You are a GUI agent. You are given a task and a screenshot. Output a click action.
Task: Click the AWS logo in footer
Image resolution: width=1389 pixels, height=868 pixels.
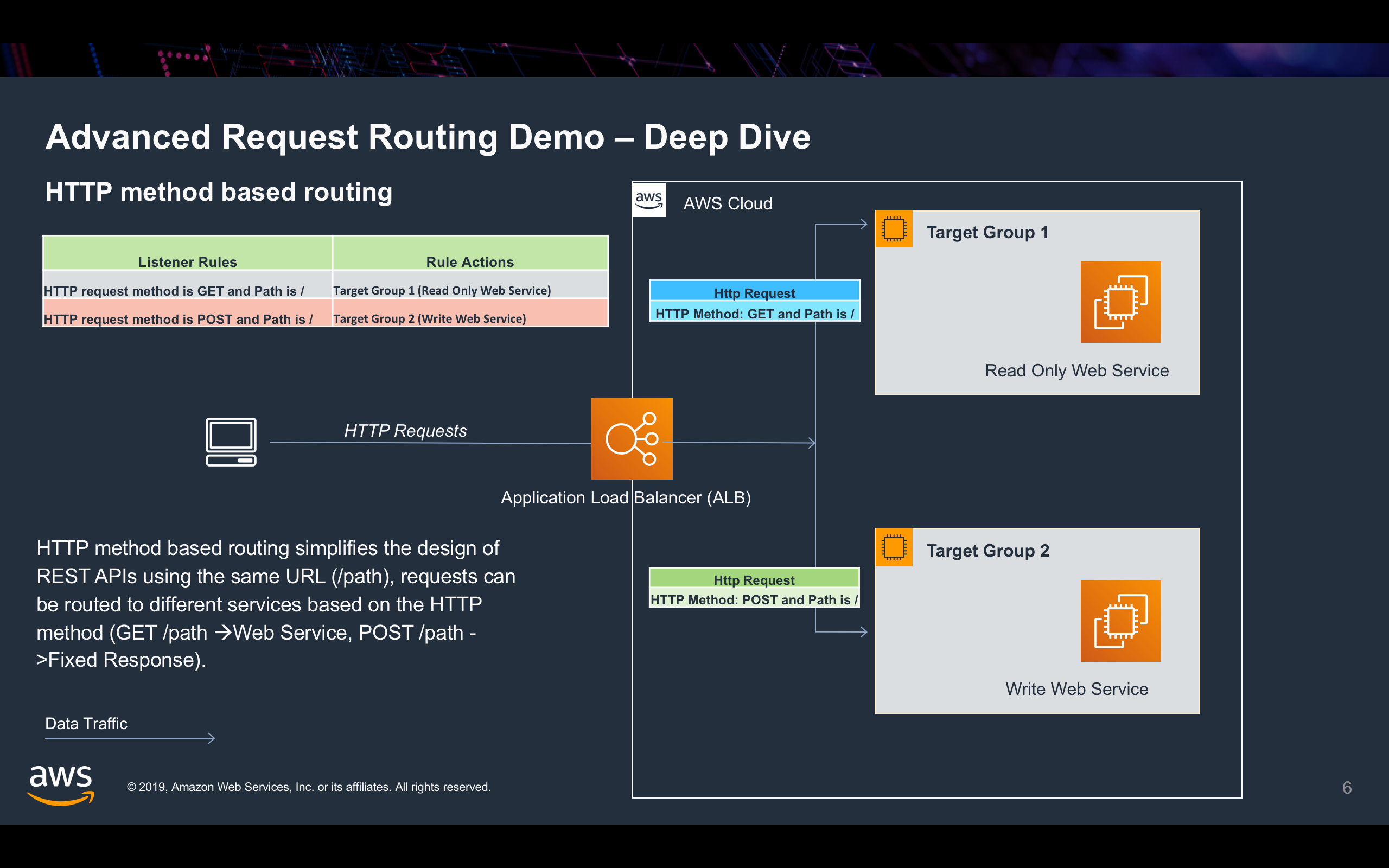tap(60, 785)
